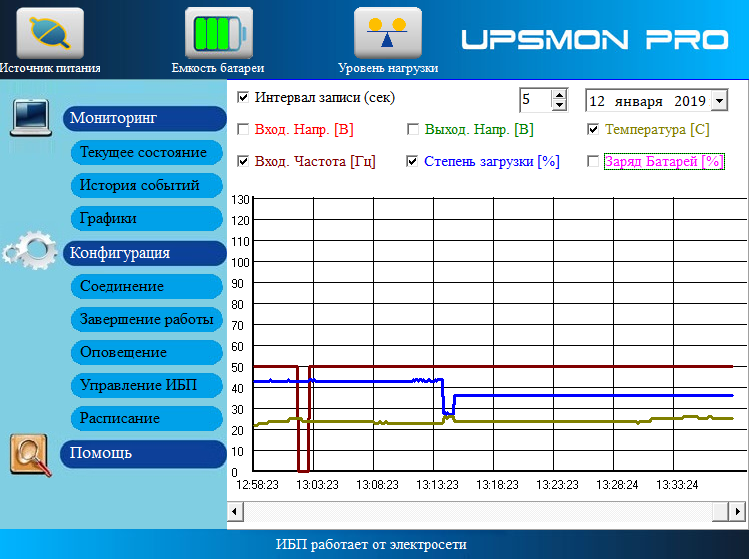
Task: Click the load level balance icon
Action: click(388, 33)
